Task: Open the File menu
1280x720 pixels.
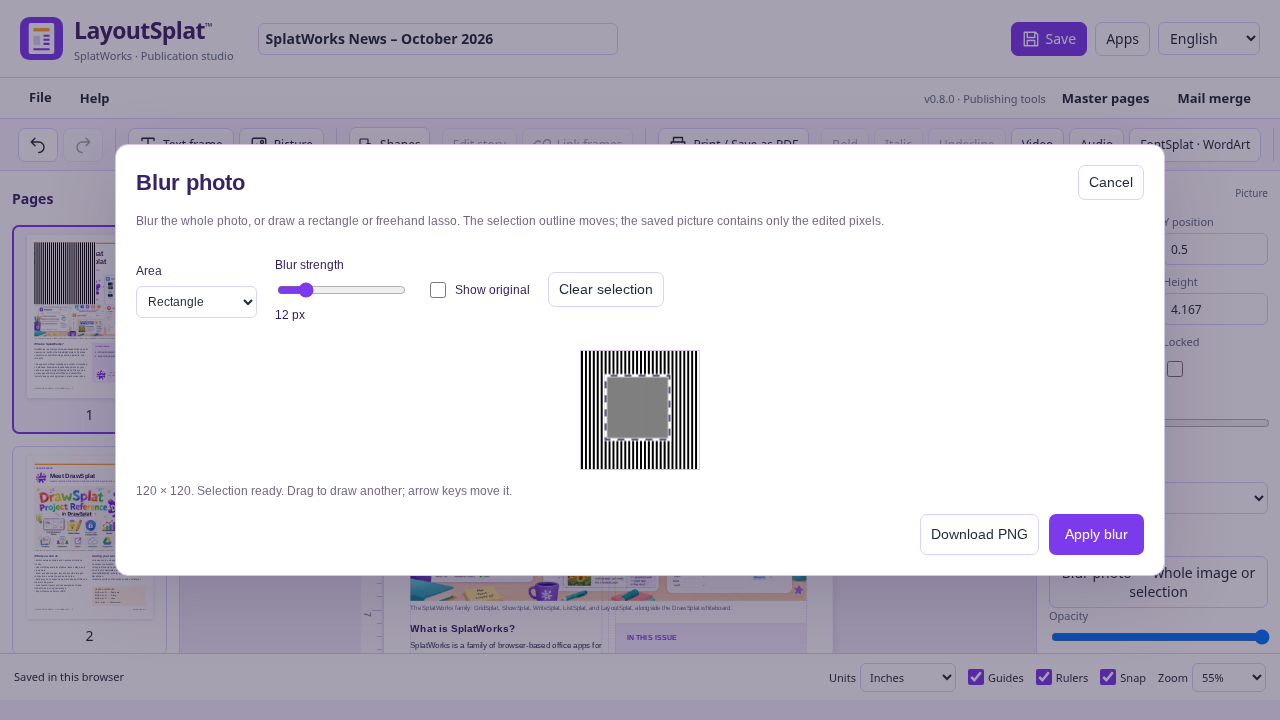Action: pos(40,98)
